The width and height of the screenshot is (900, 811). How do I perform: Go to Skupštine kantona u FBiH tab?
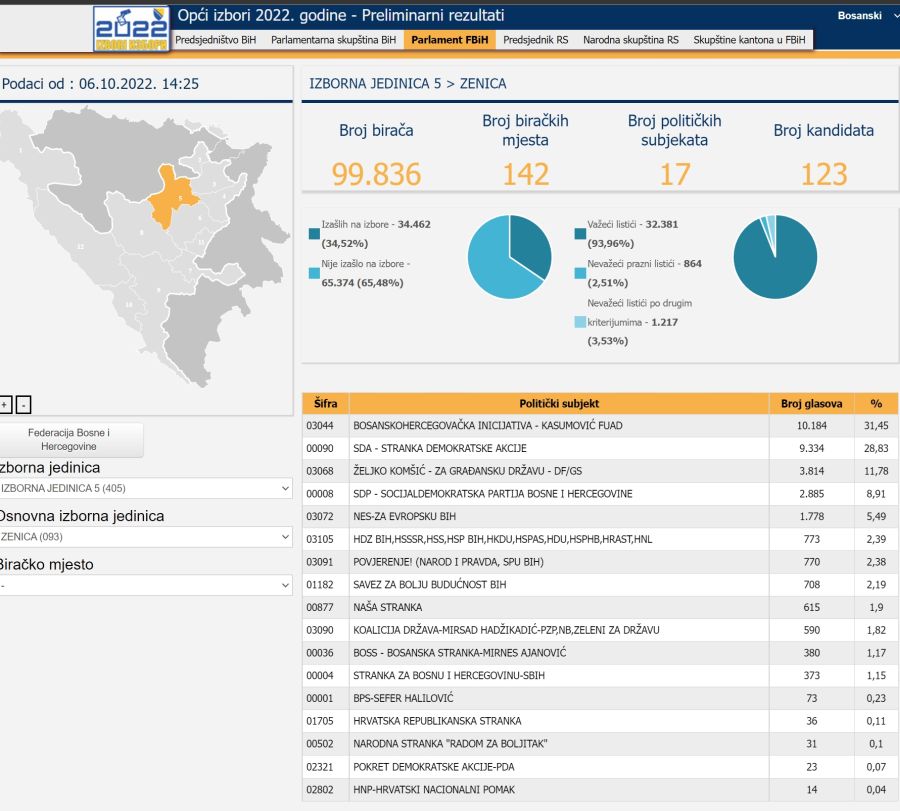[x=748, y=40]
